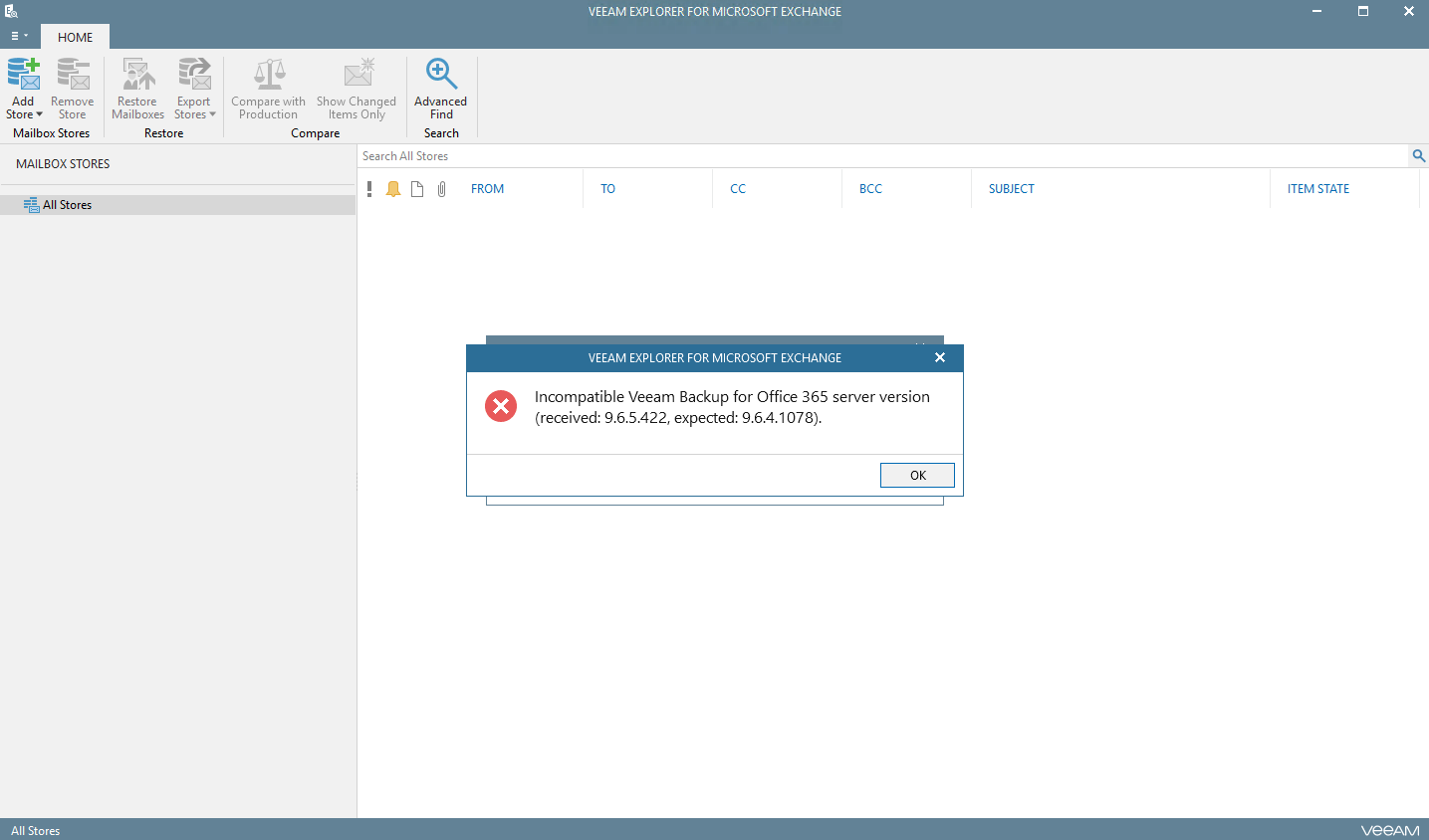Sort by the FROM column header
The height and width of the screenshot is (840, 1429).
click(487, 189)
